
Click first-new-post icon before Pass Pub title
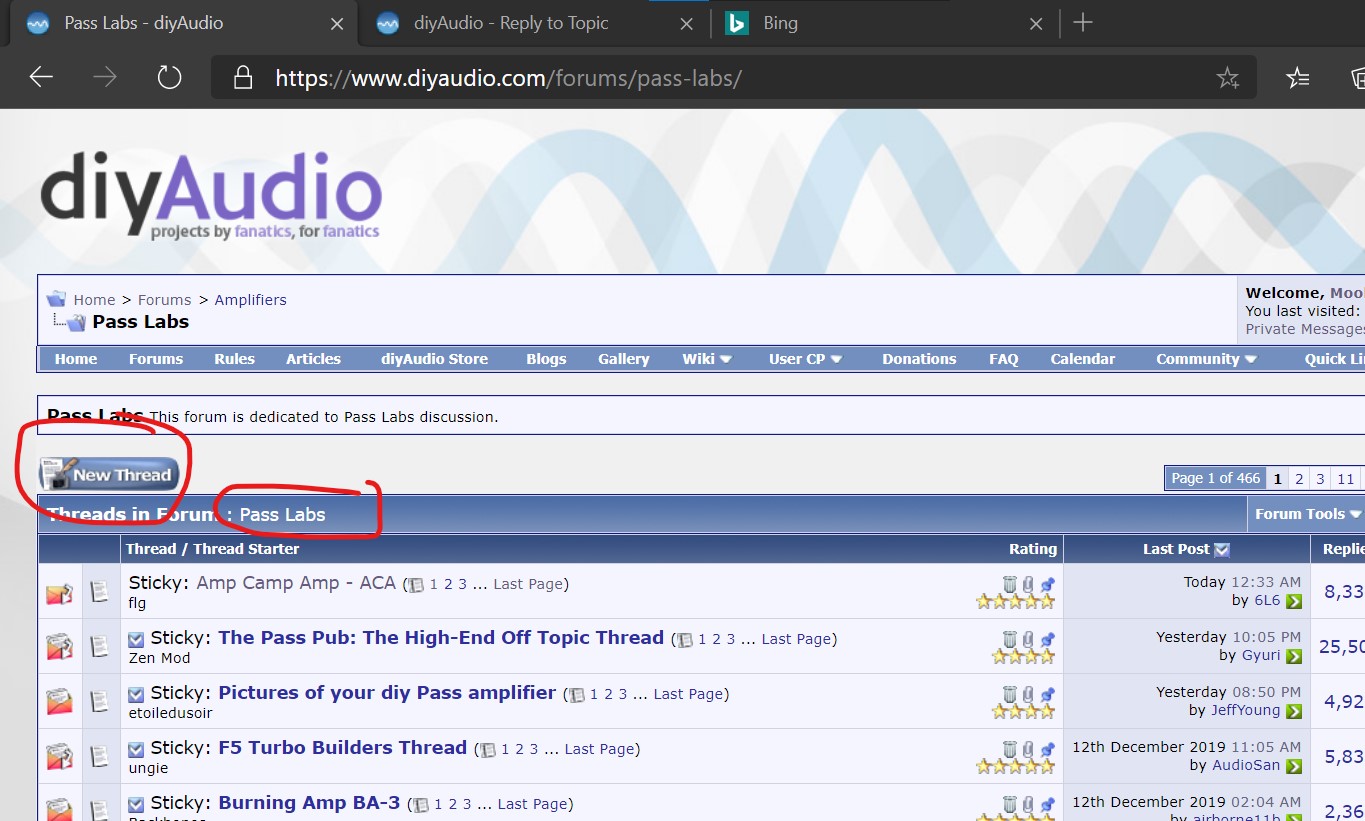pos(137,639)
